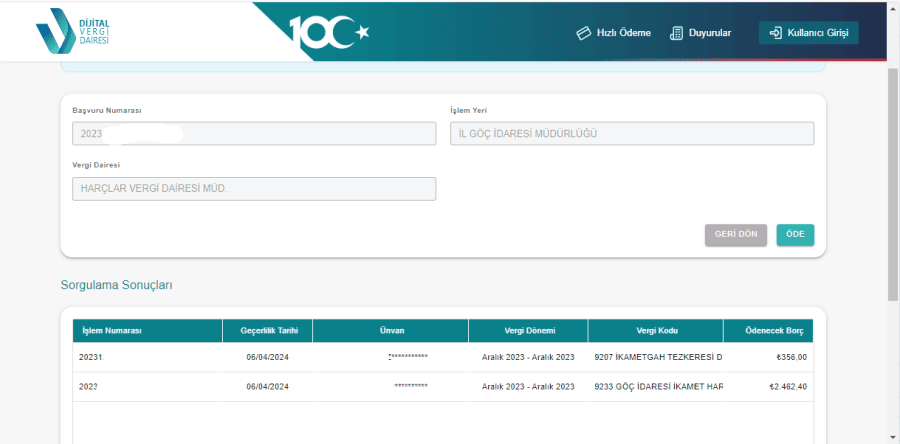The width and height of the screenshot is (900, 444).
Task: Select the 9233 Göç İdaresi İkamet row
Action: click(657, 387)
